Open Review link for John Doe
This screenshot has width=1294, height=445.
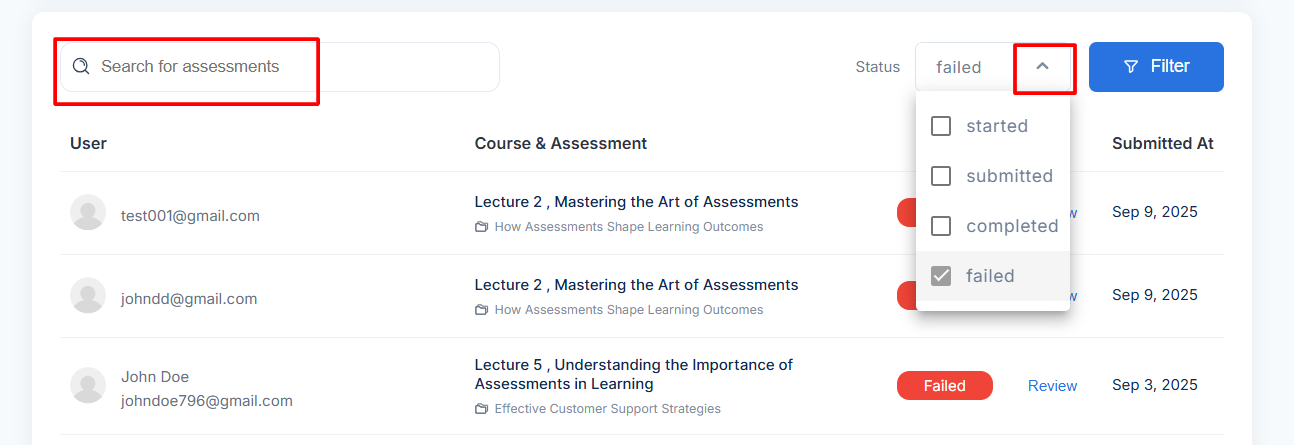[x=1052, y=386]
